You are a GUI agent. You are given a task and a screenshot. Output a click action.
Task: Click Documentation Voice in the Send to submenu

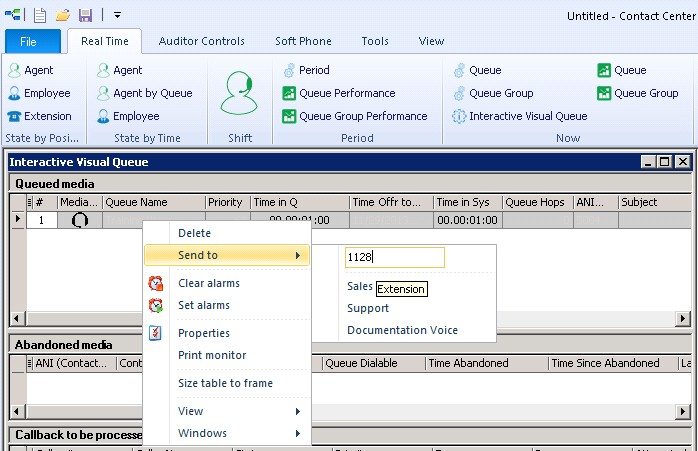pyautogui.click(x=402, y=330)
